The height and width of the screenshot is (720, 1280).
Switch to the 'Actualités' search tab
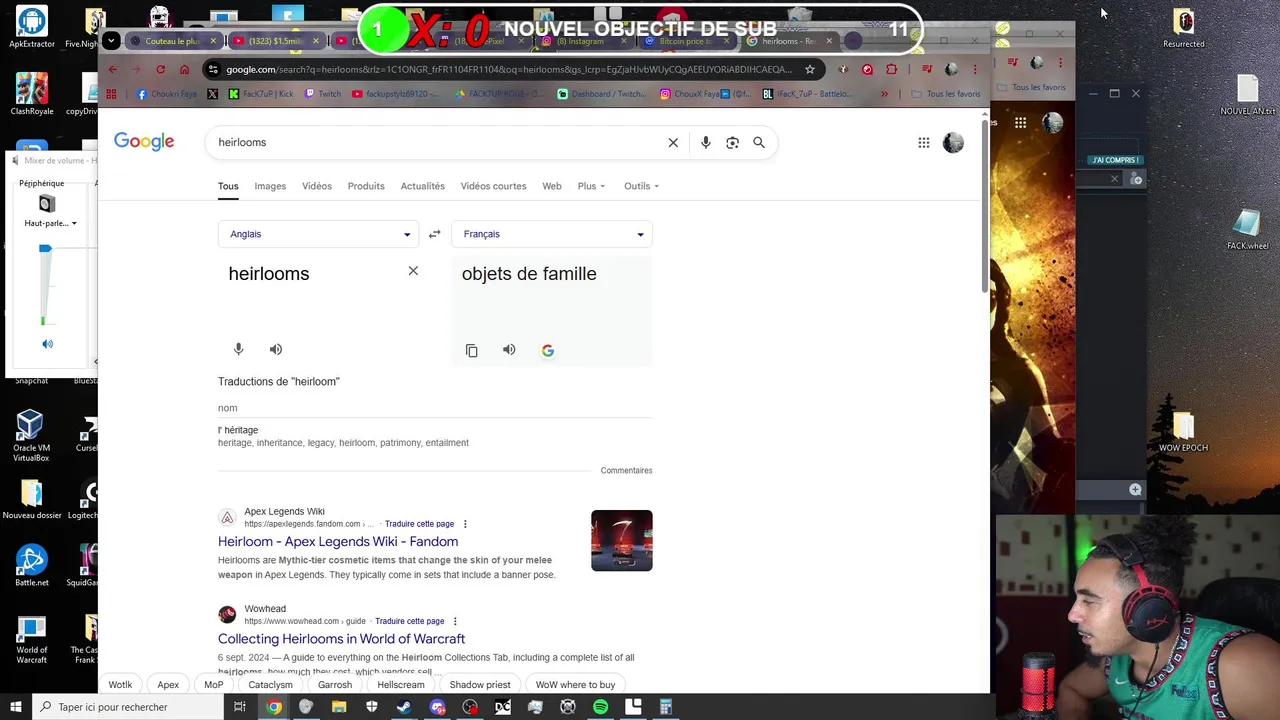(423, 186)
